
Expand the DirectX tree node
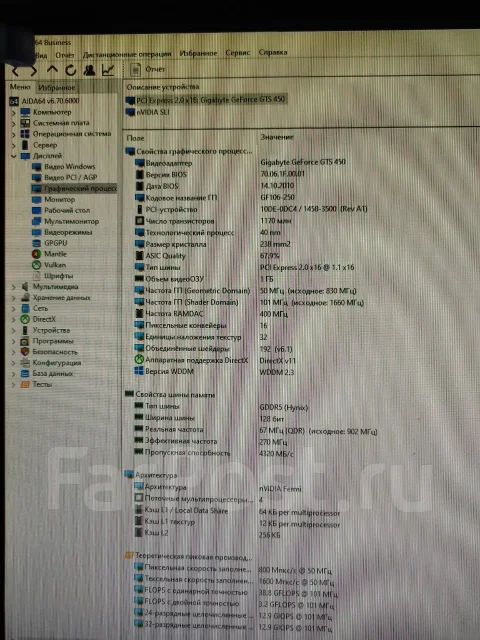click(x=14, y=320)
